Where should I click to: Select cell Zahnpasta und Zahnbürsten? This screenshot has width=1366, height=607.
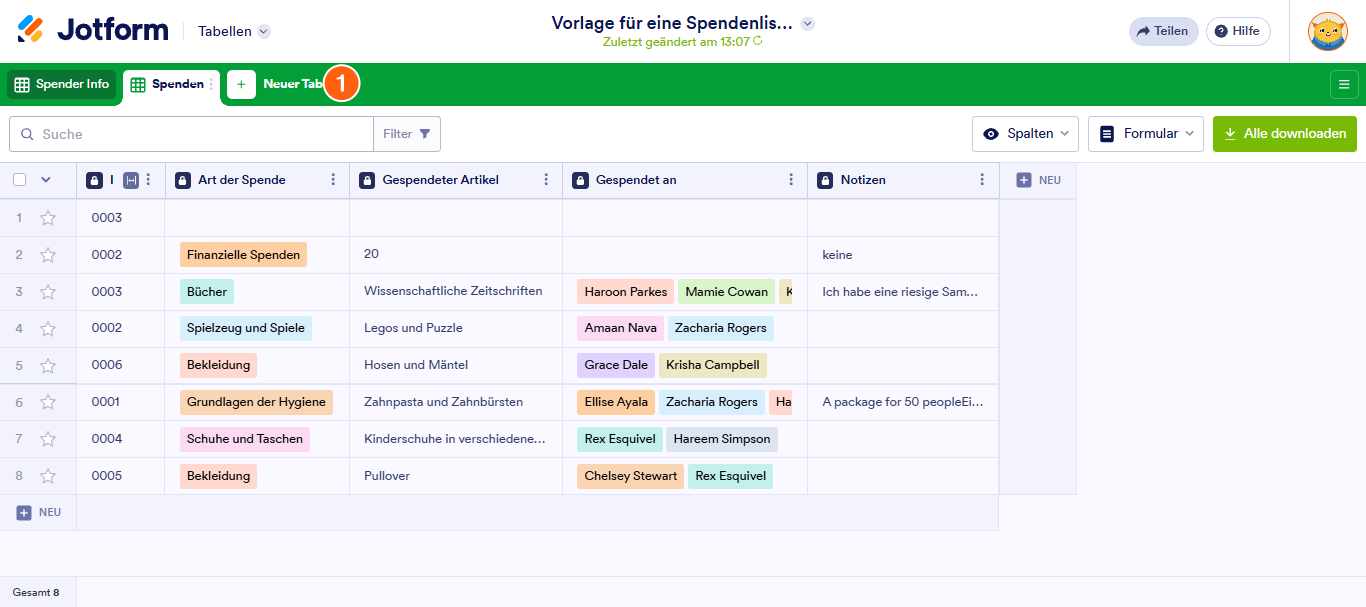pos(456,402)
